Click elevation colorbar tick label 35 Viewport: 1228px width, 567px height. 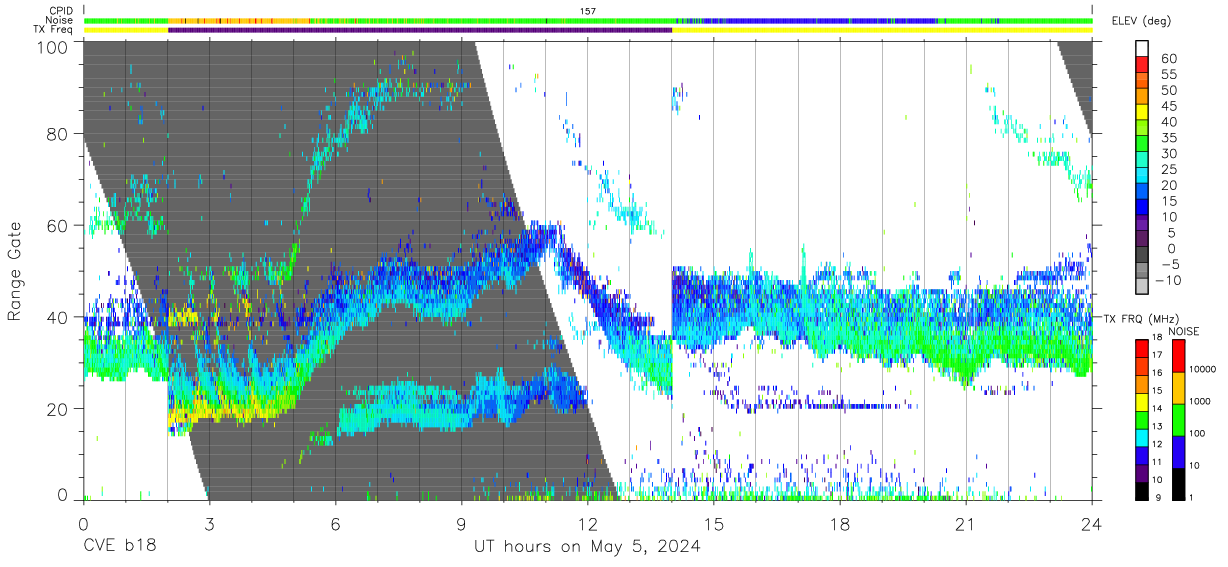click(x=1167, y=138)
